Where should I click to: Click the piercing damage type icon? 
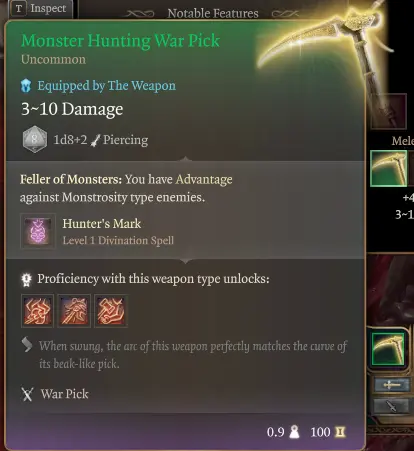point(95,140)
